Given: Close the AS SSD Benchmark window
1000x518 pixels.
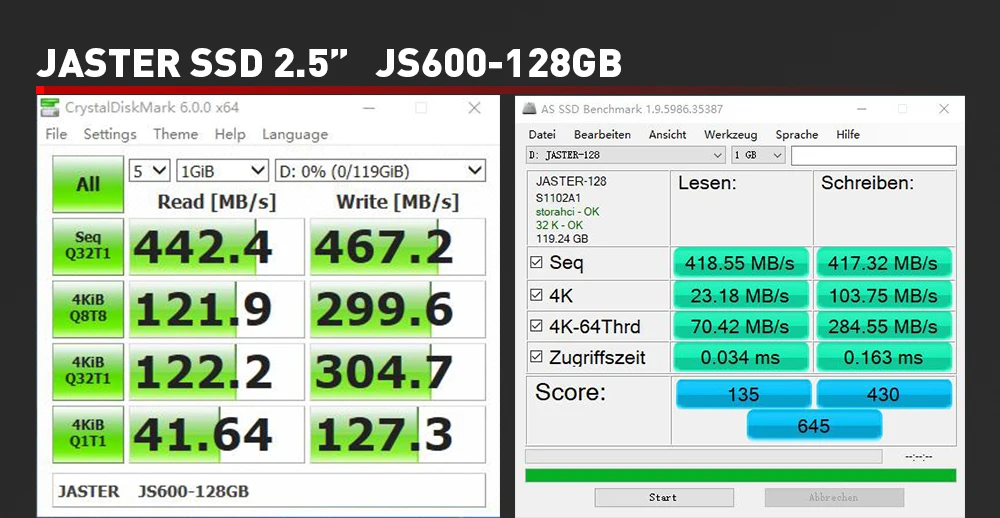Looking at the screenshot, I should 944,109.
